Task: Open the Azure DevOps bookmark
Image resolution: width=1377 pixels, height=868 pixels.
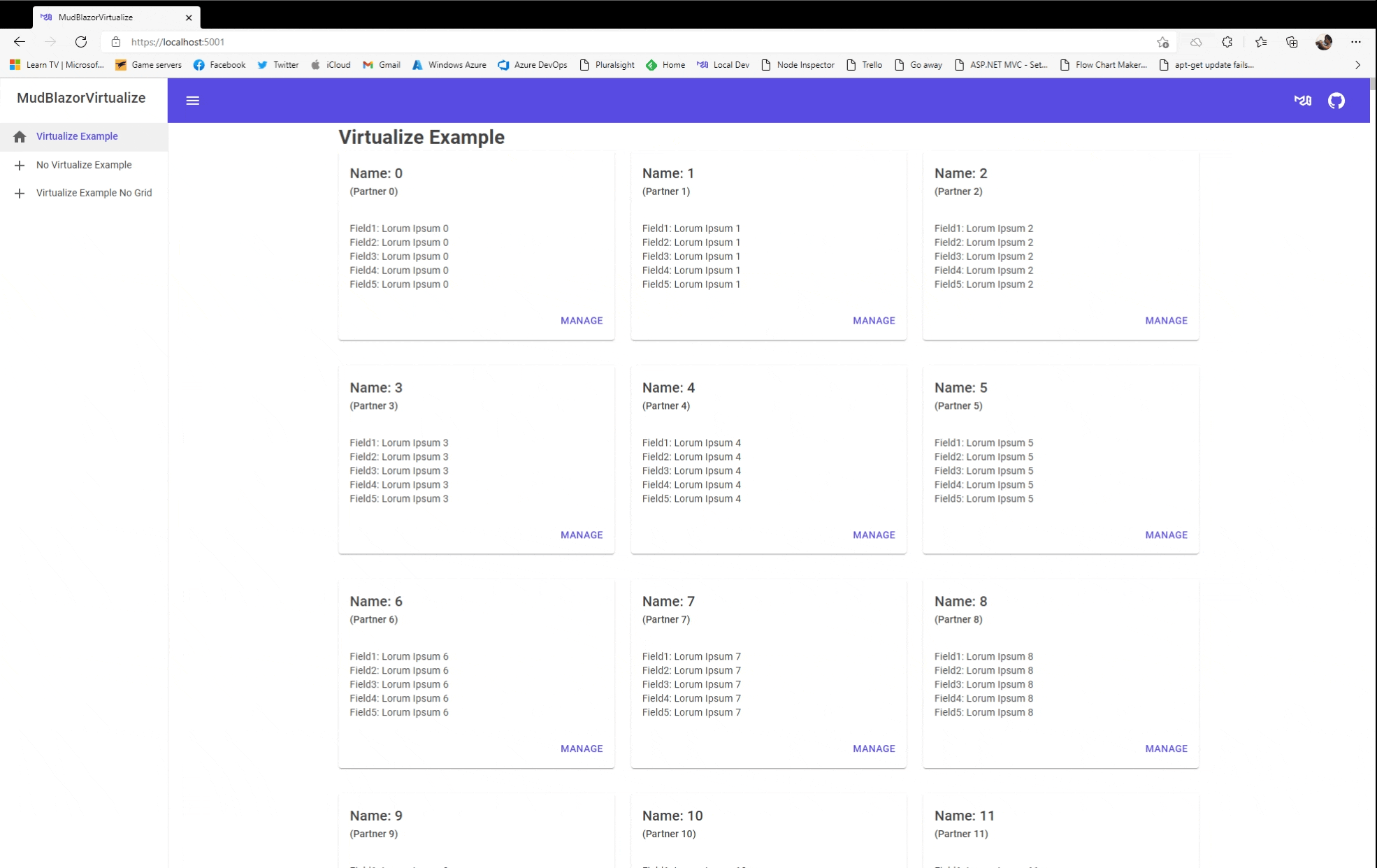Action: coord(533,65)
